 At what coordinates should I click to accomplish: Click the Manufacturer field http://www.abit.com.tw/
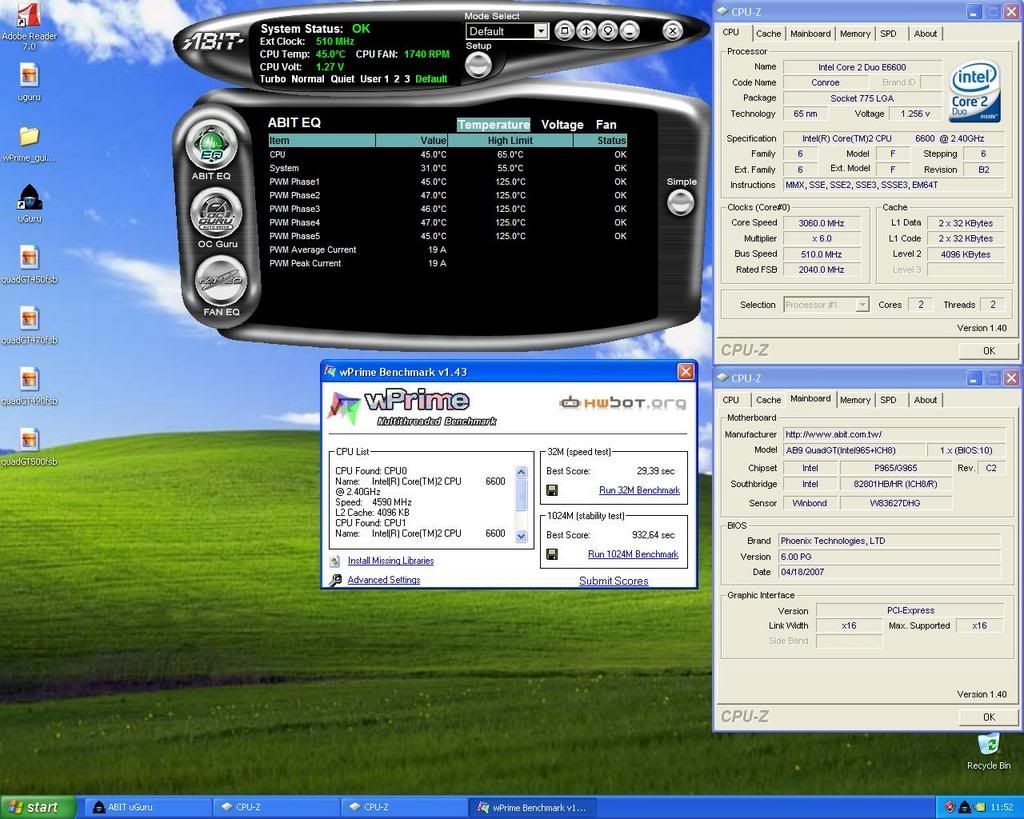click(x=893, y=434)
